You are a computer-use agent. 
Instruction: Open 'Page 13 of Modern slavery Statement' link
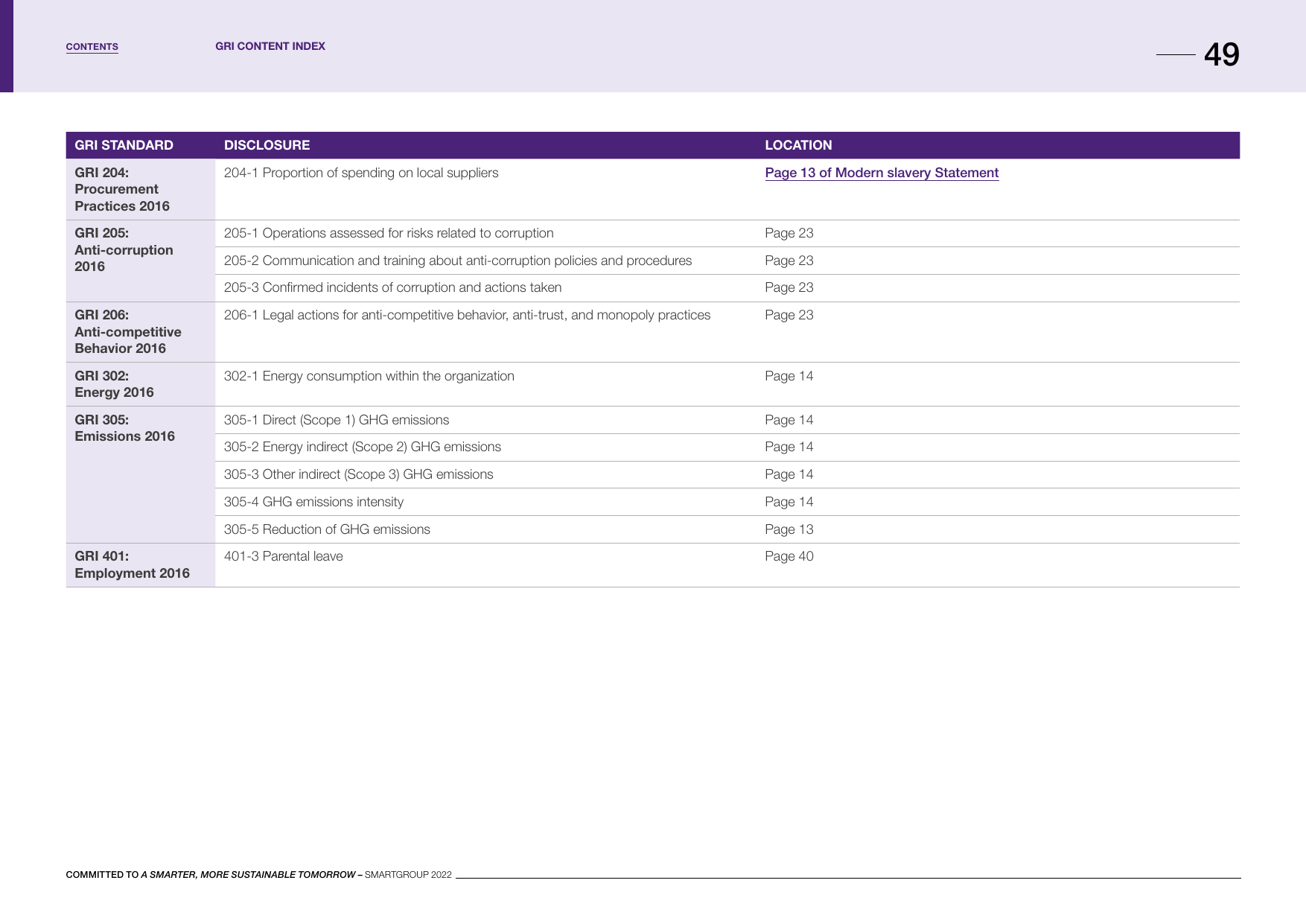point(882,173)
